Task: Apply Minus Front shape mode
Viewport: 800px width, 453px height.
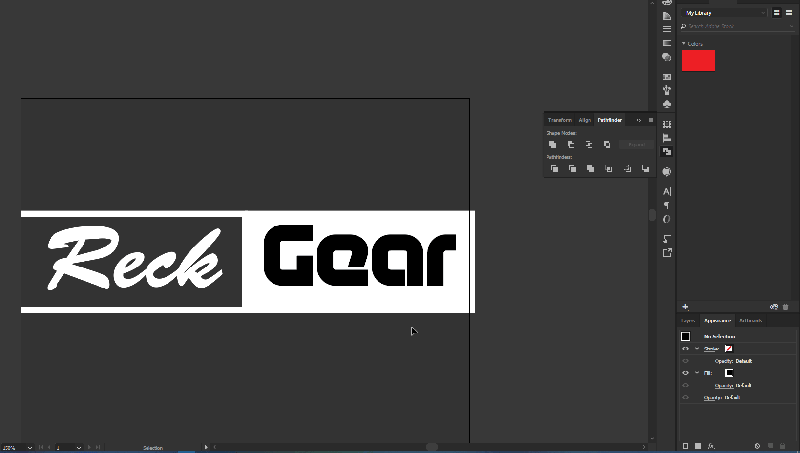Action: tap(571, 145)
